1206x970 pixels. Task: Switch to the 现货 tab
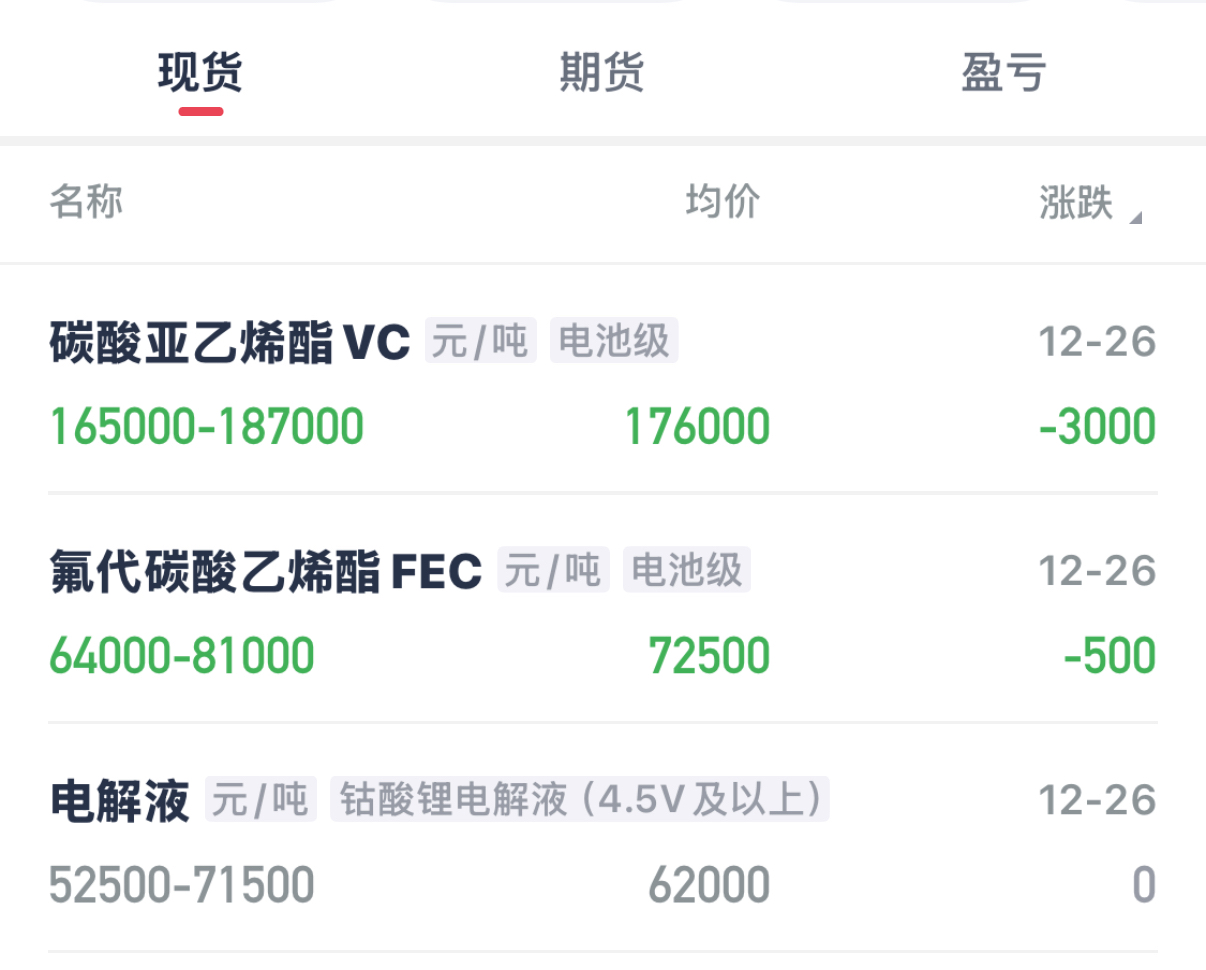click(200, 73)
